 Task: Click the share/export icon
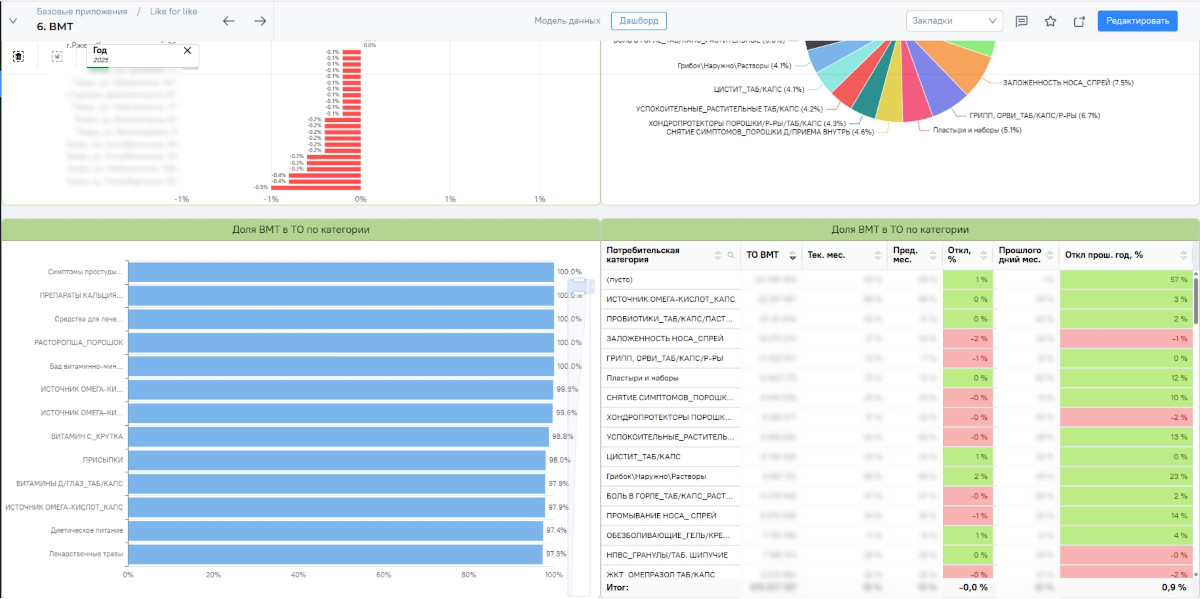coord(1079,21)
